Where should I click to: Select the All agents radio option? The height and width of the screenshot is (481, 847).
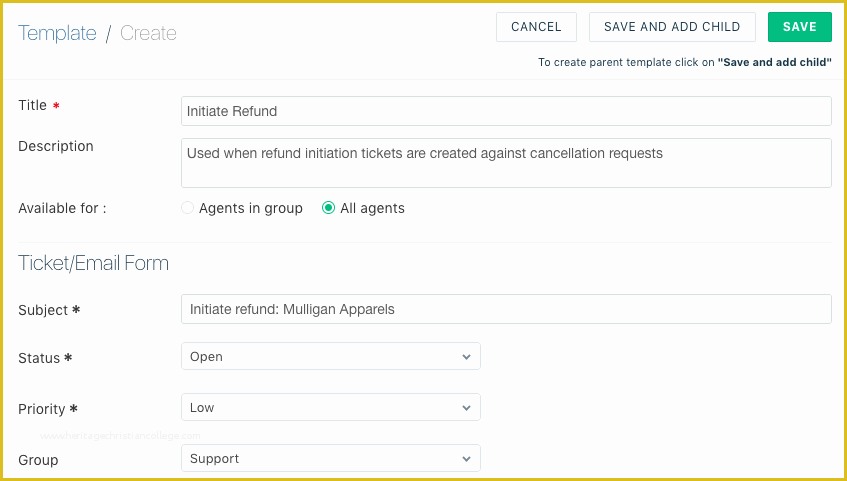[328, 208]
